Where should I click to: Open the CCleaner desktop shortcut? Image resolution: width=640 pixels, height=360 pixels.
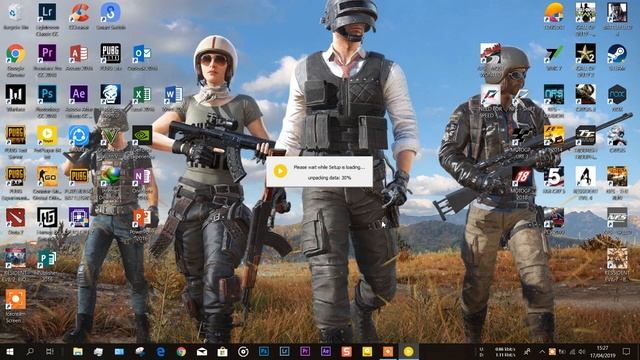[x=79, y=12]
